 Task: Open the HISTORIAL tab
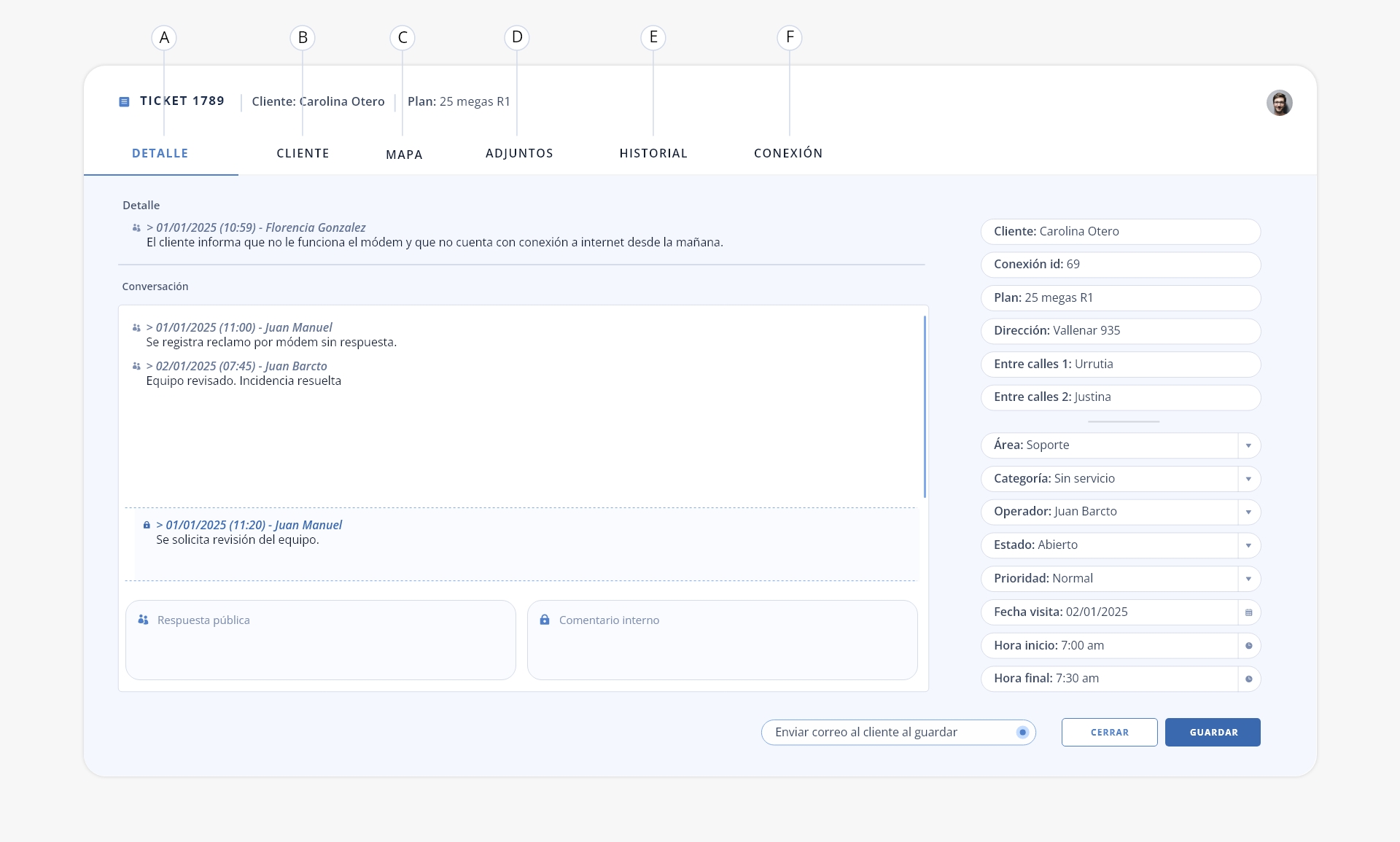(x=653, y=153)
